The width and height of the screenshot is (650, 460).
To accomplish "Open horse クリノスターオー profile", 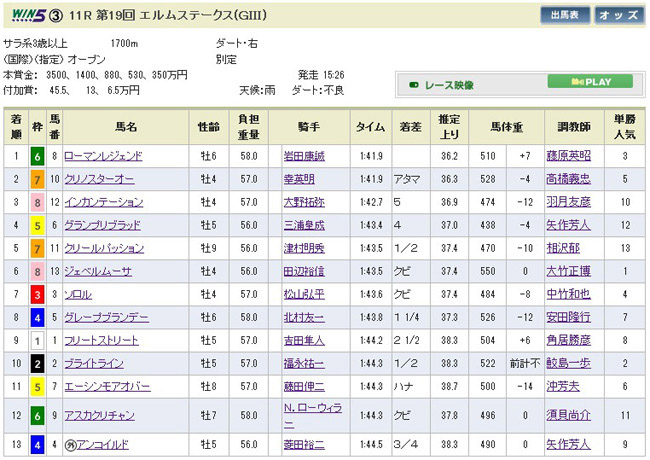I will tap(98, 180).
